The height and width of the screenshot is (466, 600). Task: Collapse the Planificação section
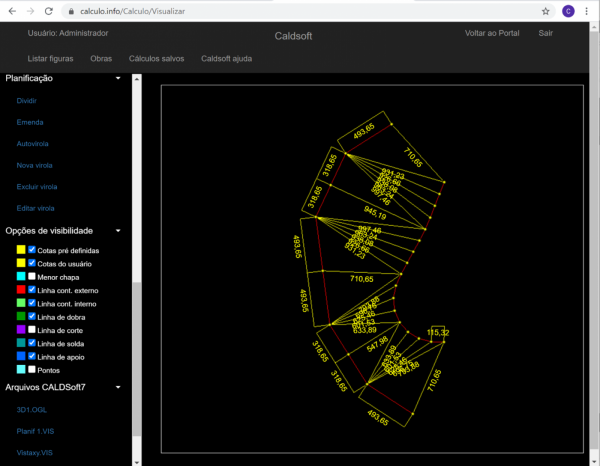tap(118, 78)
